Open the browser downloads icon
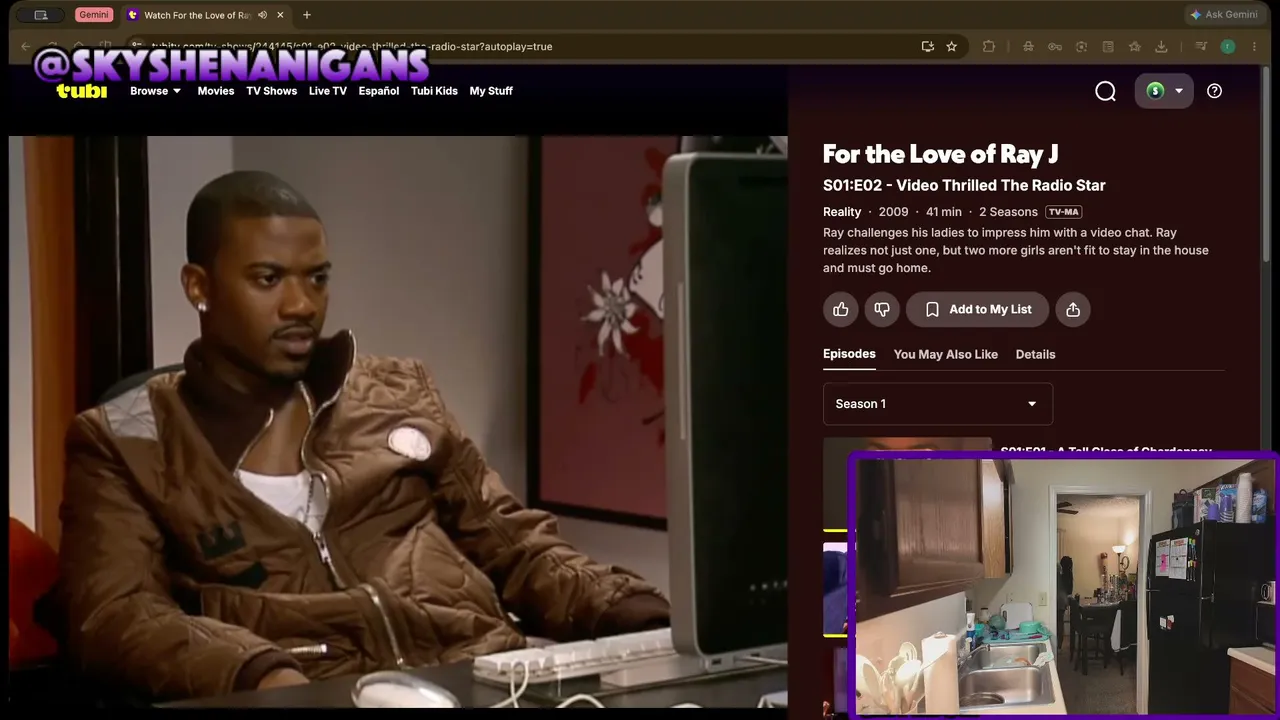Viewport: 1280px width, 720px height. [x=1161, y=46]
